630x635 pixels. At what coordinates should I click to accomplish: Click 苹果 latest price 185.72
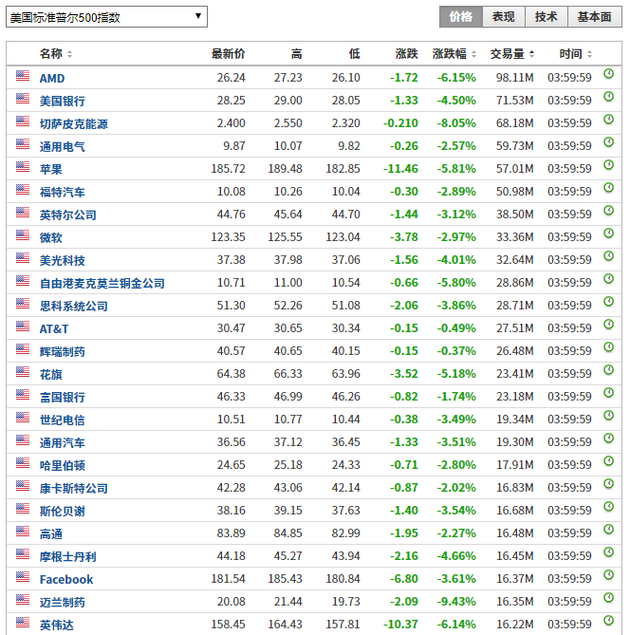228,168
